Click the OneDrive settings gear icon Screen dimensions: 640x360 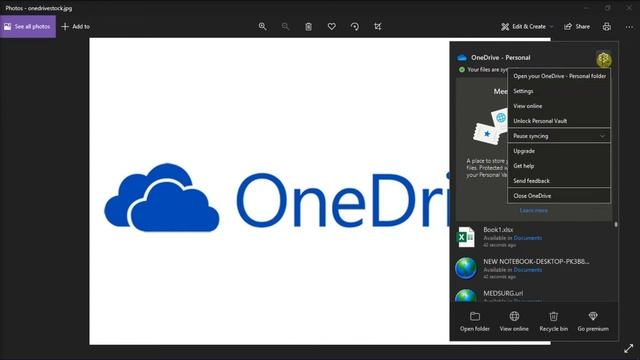coord(604,60)
